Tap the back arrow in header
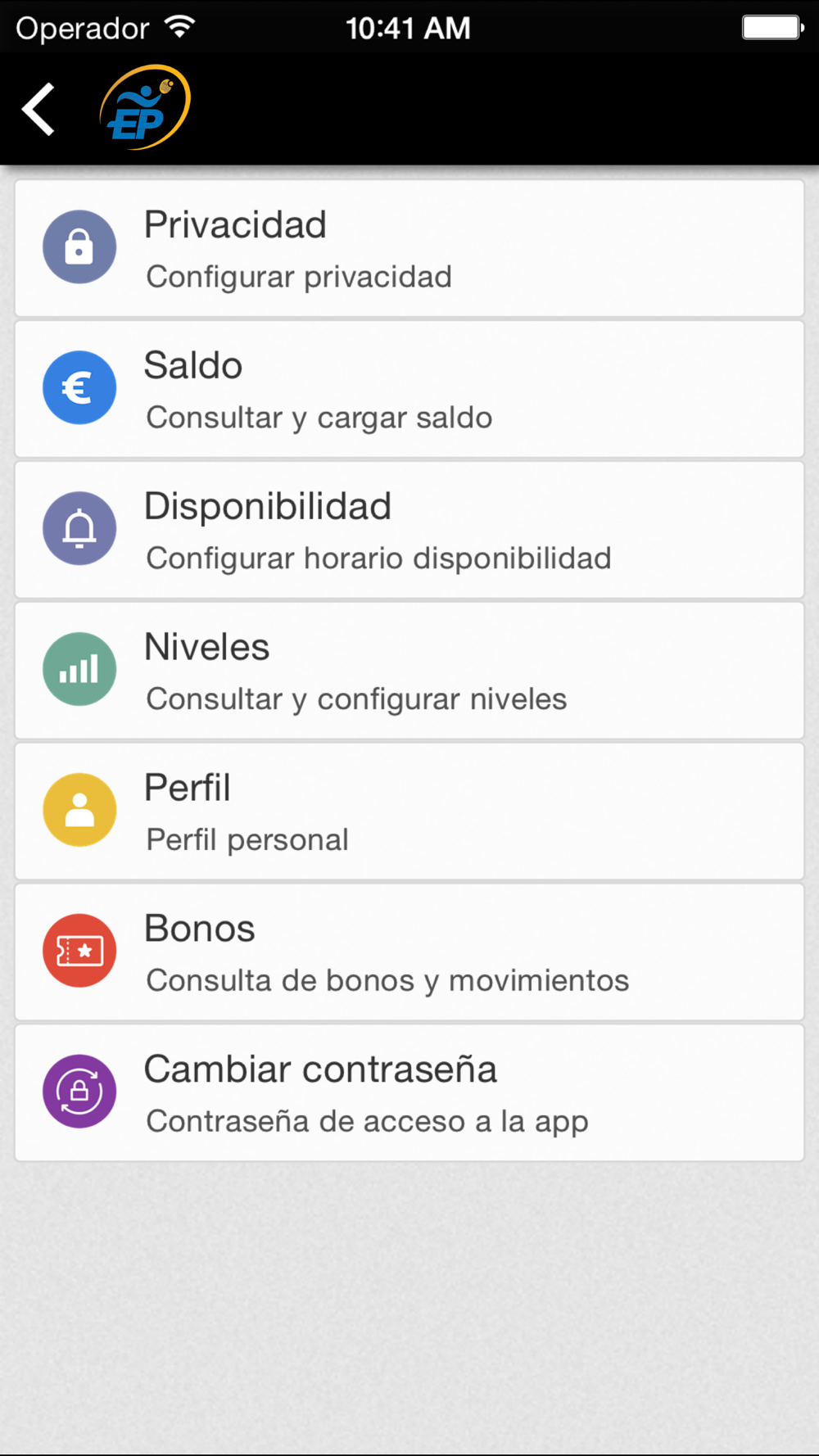Image resolution: width=819 pixels, height=1456 pixels. point(38,109)
